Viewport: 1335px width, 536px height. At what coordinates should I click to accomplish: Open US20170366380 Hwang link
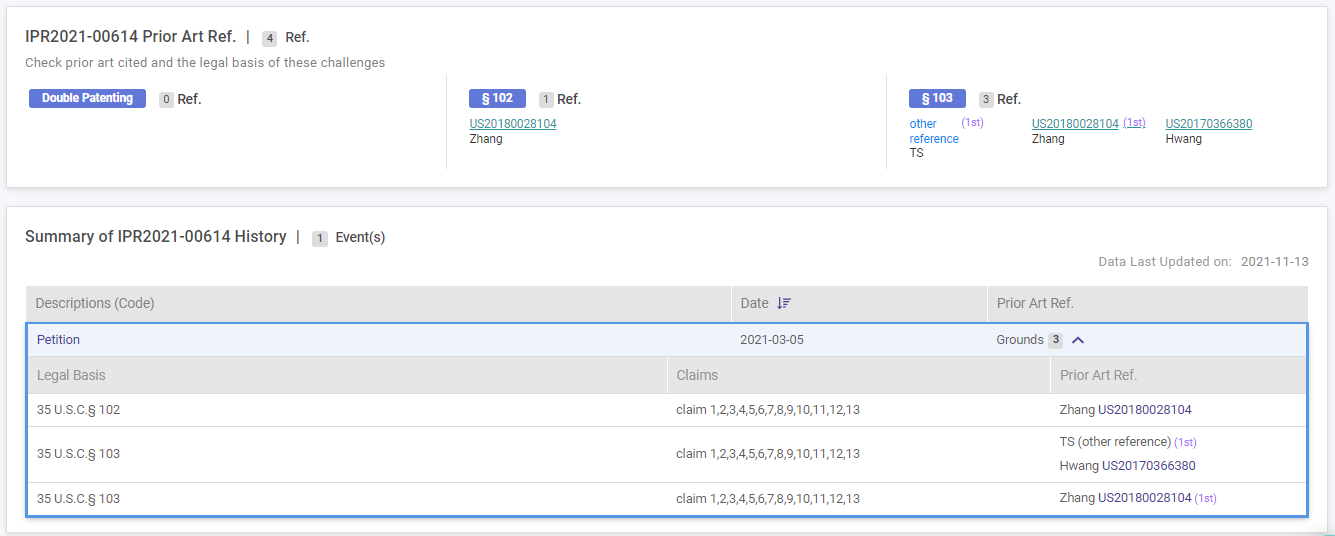point(1208,124)
